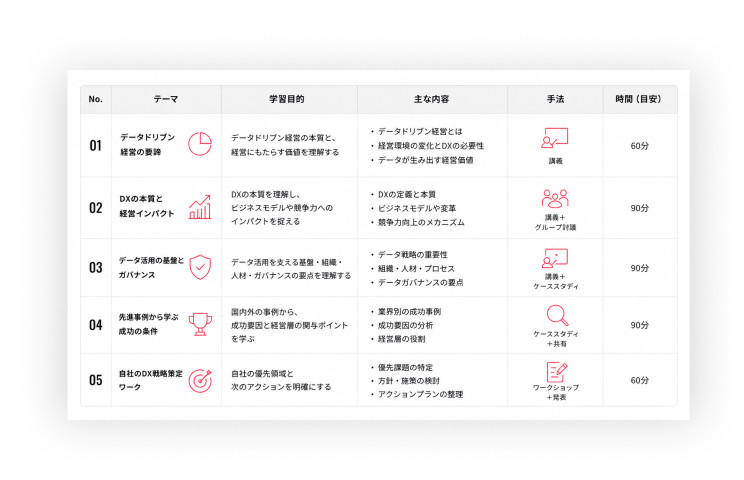Click the trophy icon in row 04
The width and height of the screenshot is (744, 480).
200,324
